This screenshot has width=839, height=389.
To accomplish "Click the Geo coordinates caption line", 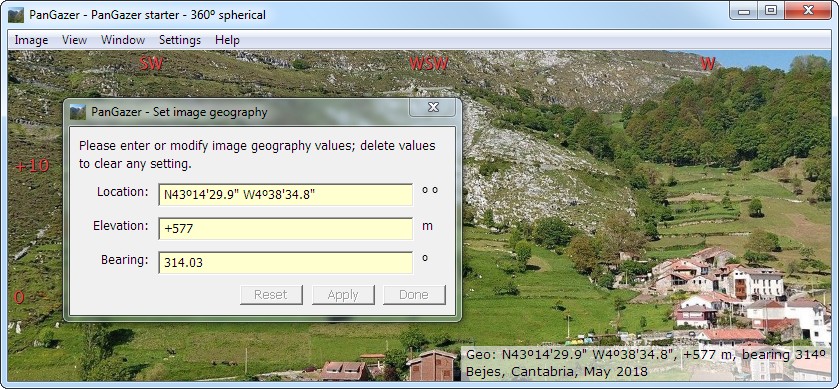I will 646,355.
